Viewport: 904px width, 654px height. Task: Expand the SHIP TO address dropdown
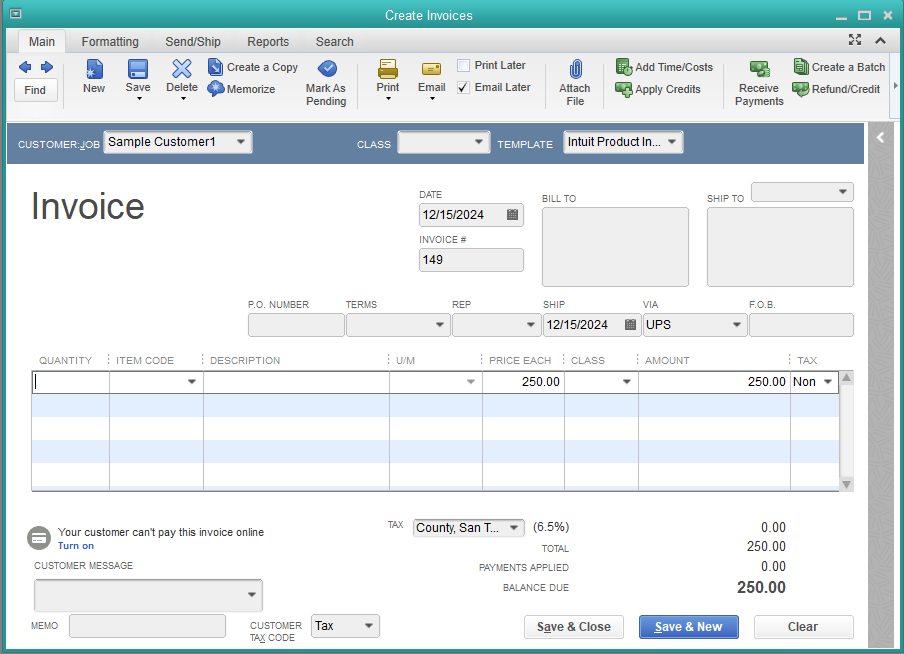tap(842, 191)
